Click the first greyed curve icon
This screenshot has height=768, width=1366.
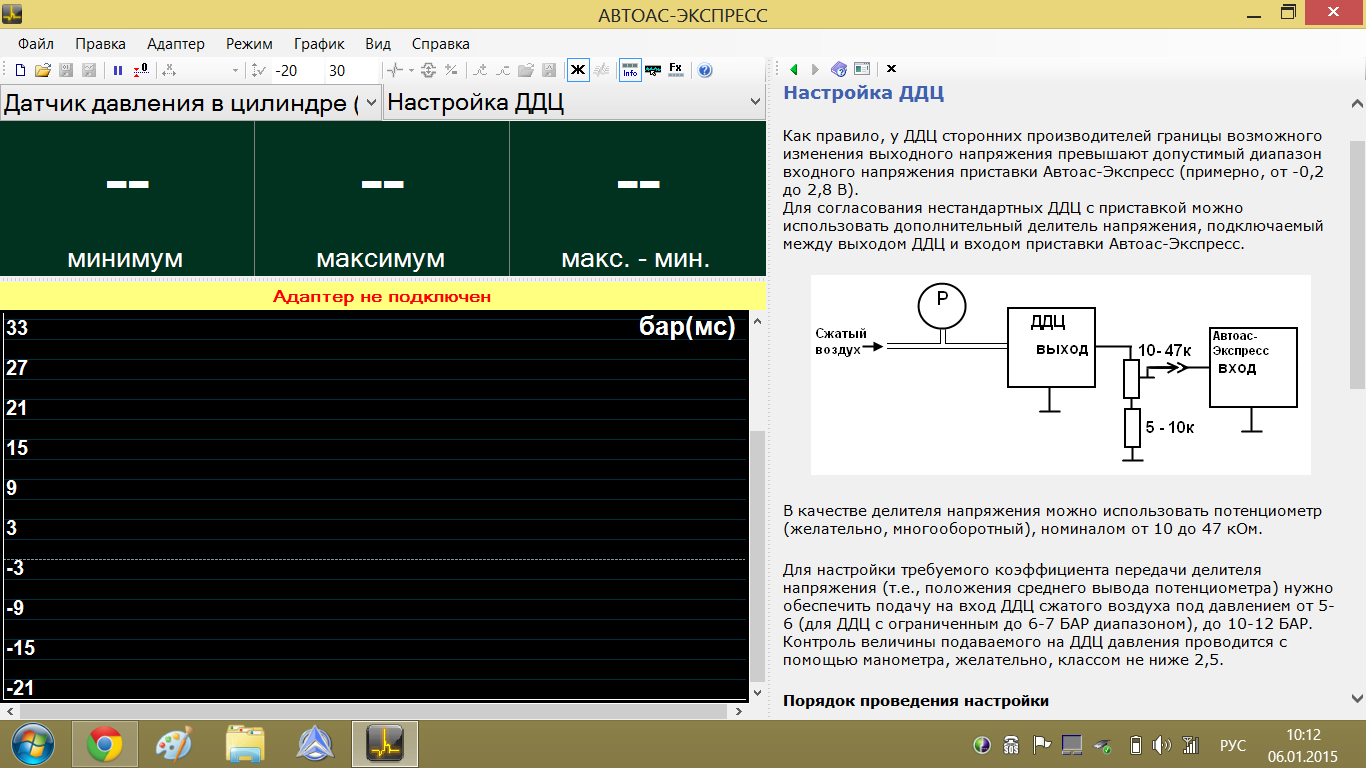click(480, 71)
